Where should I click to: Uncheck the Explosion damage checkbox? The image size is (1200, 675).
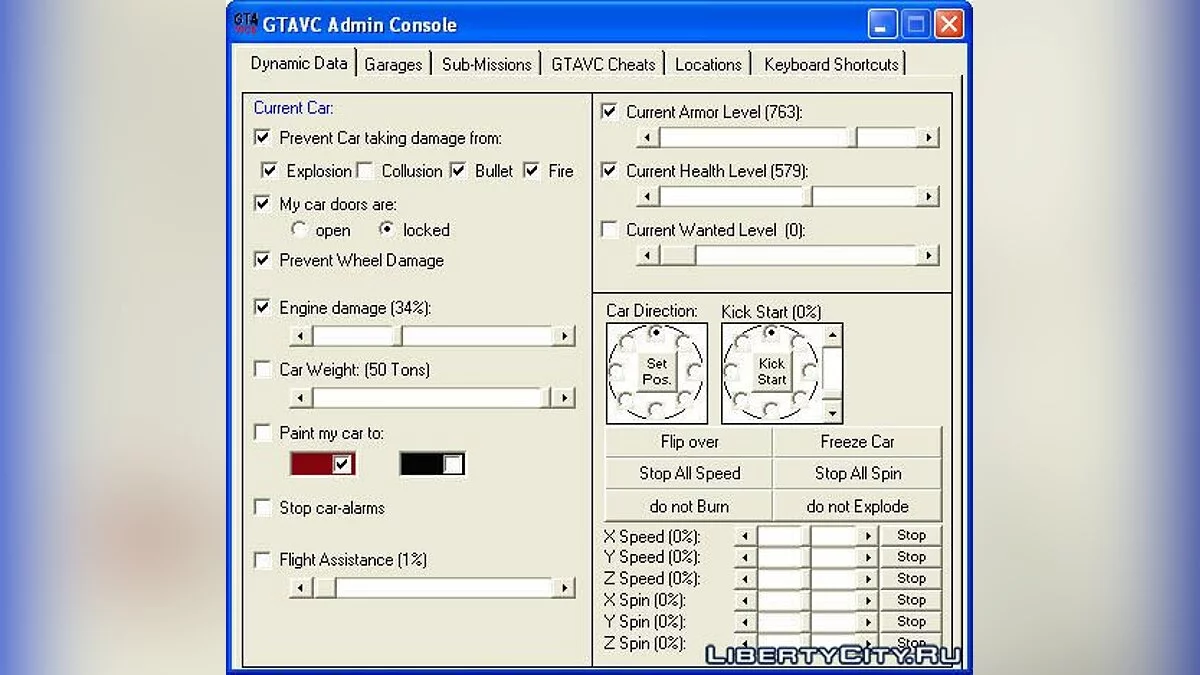coord(270,170)
